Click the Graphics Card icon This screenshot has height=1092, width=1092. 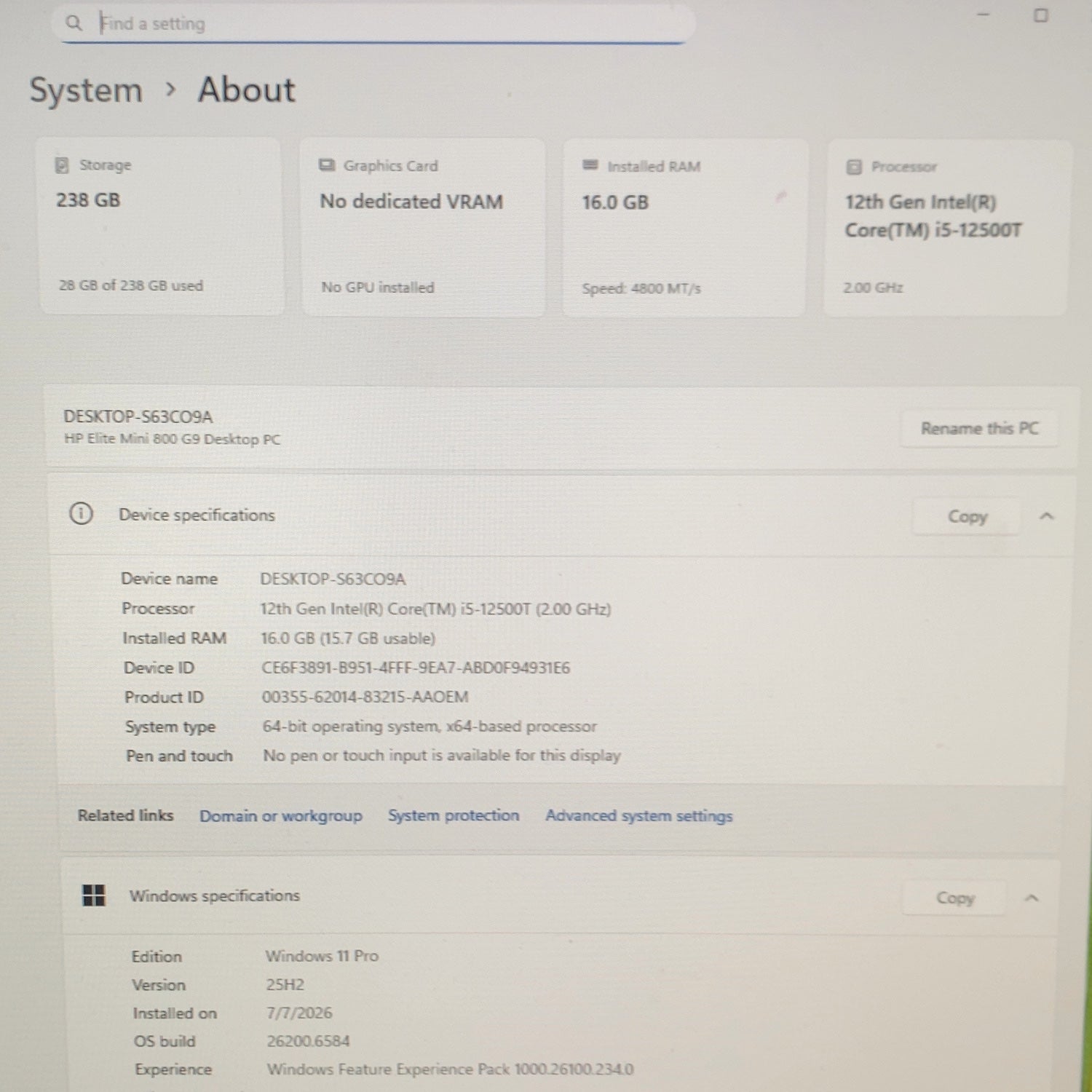(327, 165)
